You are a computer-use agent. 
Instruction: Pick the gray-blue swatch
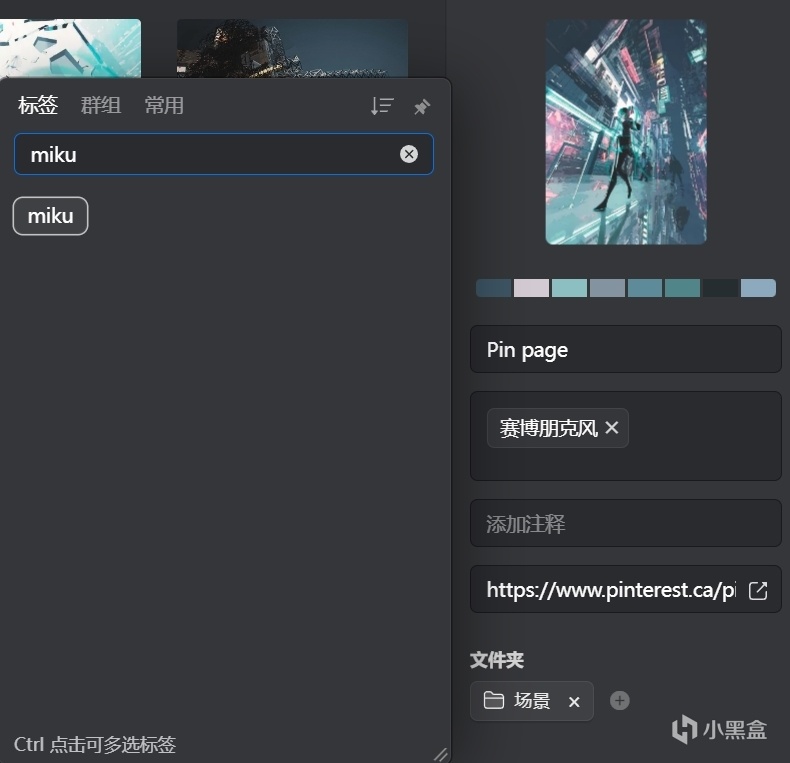(x=607, y=288)
